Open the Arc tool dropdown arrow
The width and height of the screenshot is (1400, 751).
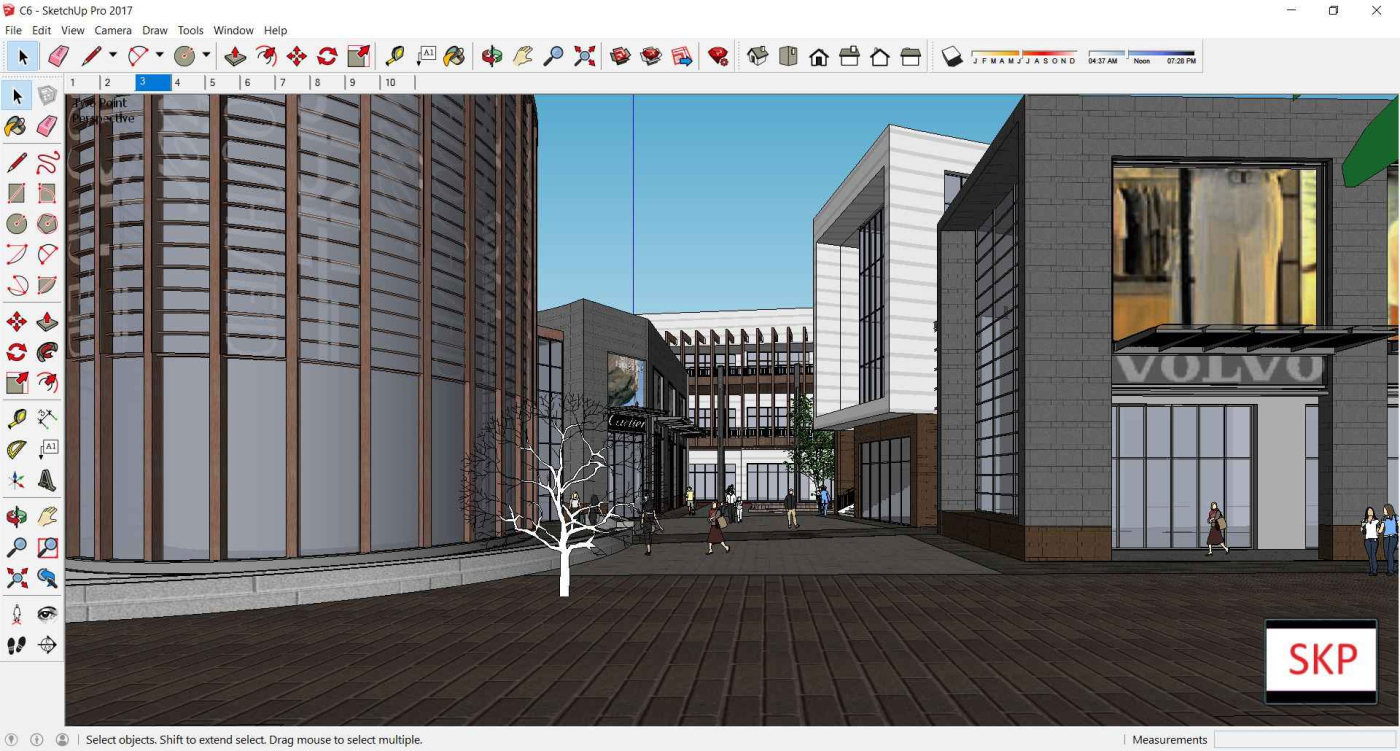click(x=159, y=56)
